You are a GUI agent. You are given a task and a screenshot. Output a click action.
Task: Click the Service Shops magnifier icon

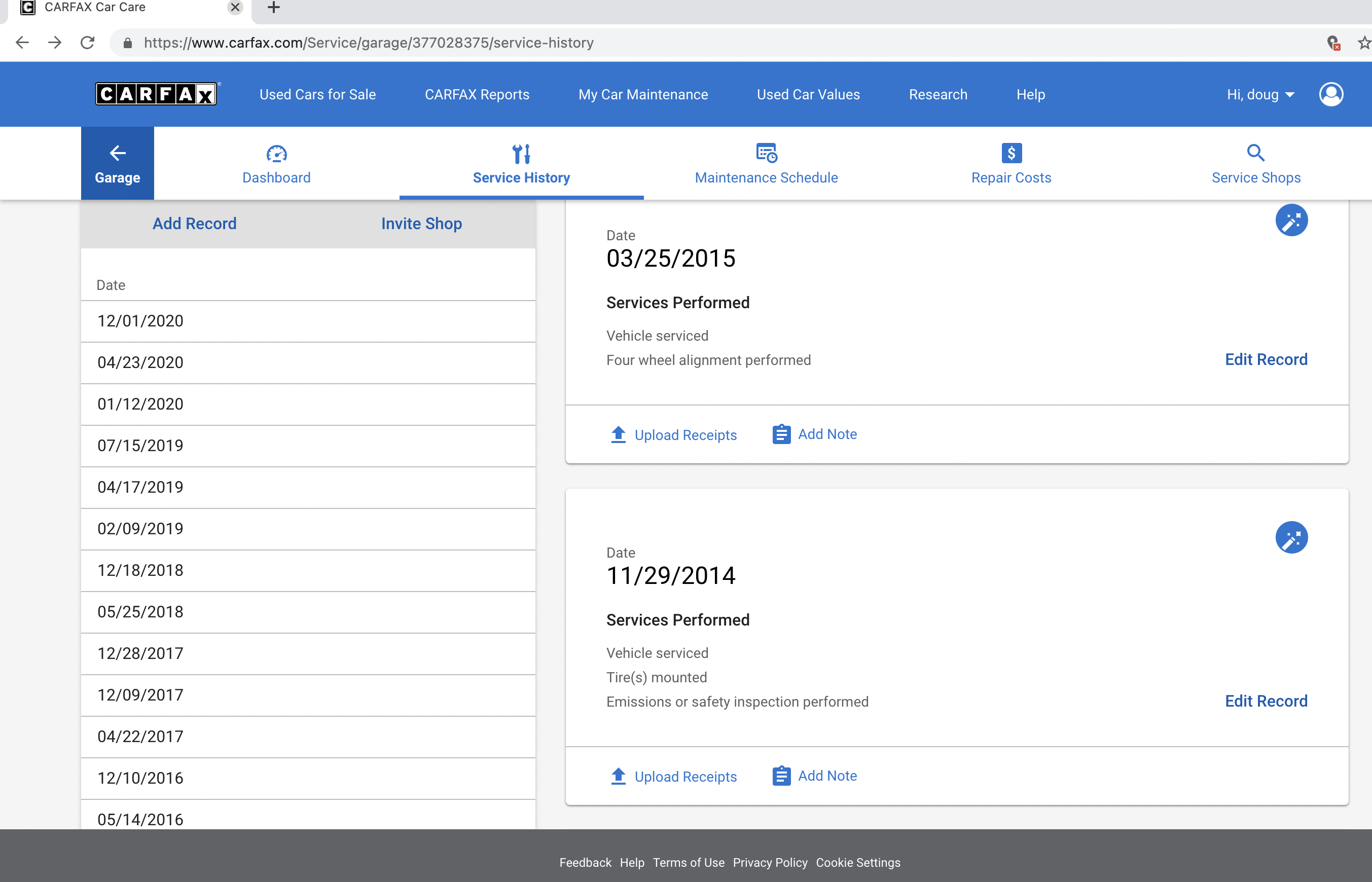1256,153
